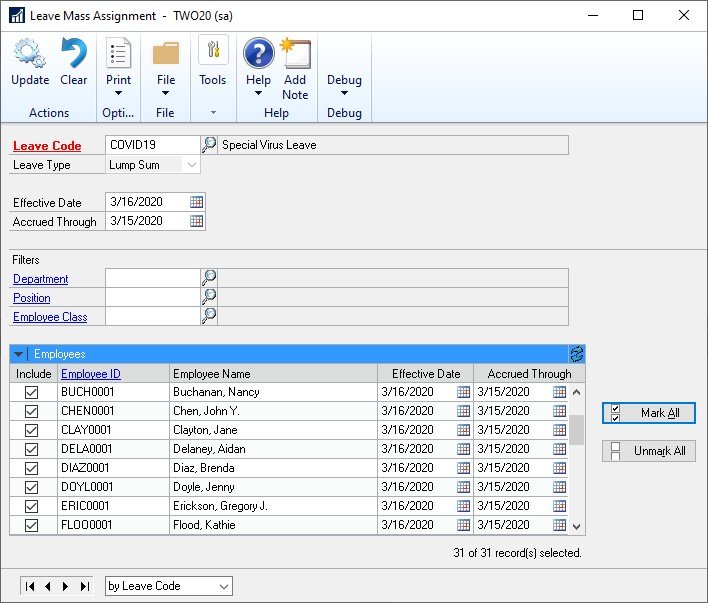Image resolution: width=708 pixels, height=603 pixels.
Task: Open the Employee Class lookup magnifier
Action: [209, 316]
